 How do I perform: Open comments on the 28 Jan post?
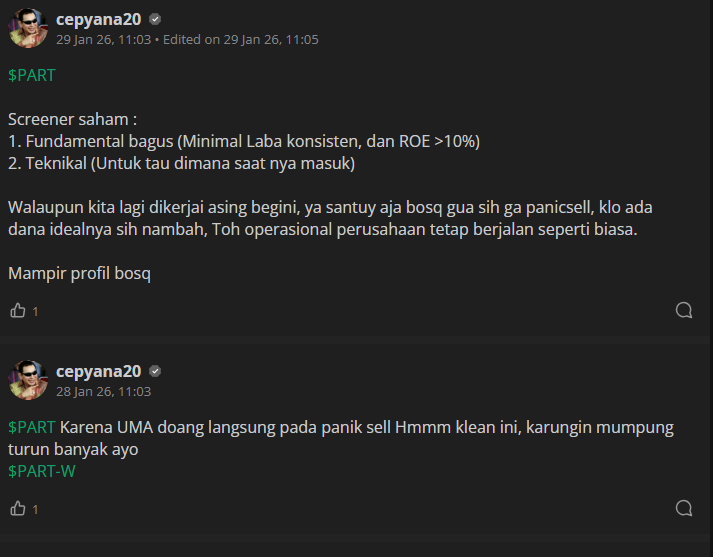(684, 508)
